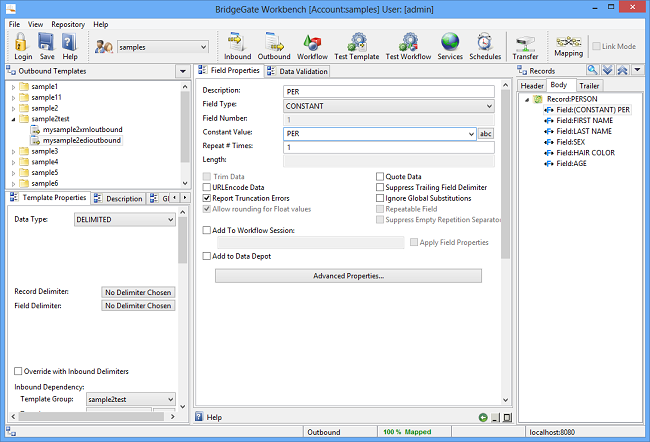The width and height of the screenshot is (650, 442).
Task: Expand all records with double-down arrow icon
Action: (607, 70)
